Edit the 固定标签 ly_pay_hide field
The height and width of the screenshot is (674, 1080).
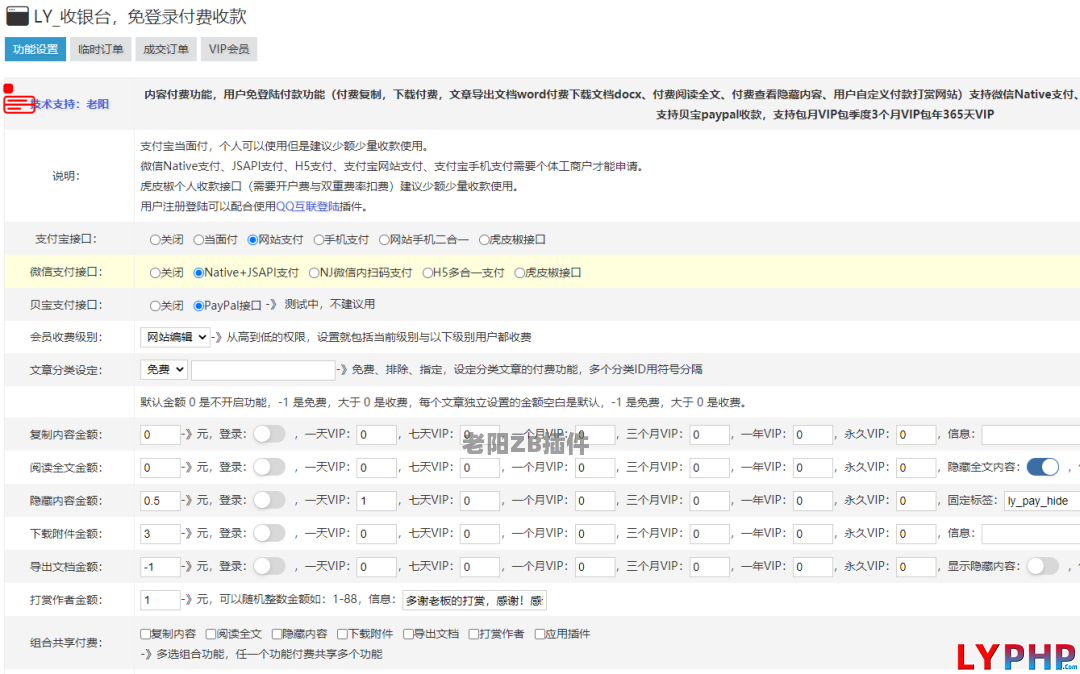pos(1041,501)
